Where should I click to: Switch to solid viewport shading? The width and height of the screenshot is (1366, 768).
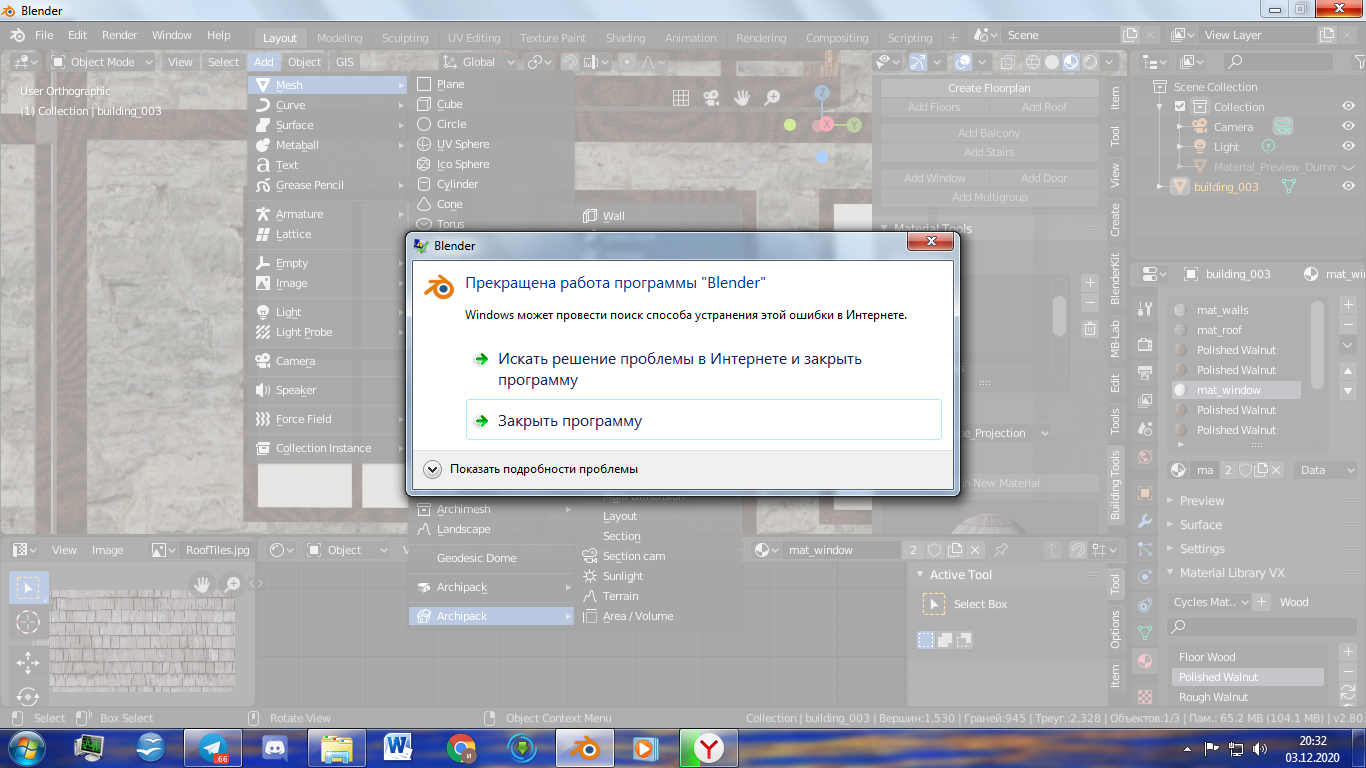point(1052,62)
